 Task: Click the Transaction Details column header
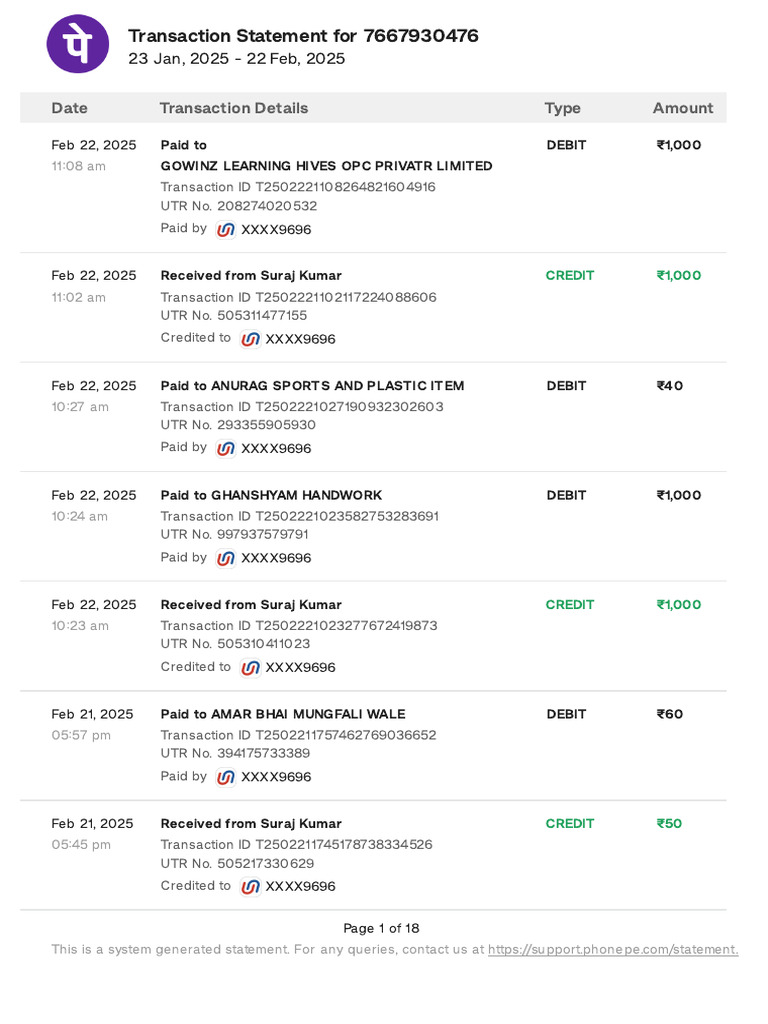click(x=234, y=108)
